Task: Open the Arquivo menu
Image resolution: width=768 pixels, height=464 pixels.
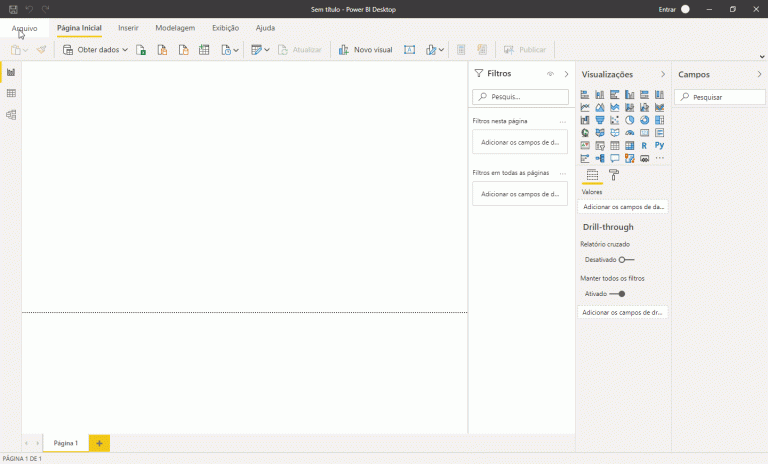Action: tap(24, 28)
